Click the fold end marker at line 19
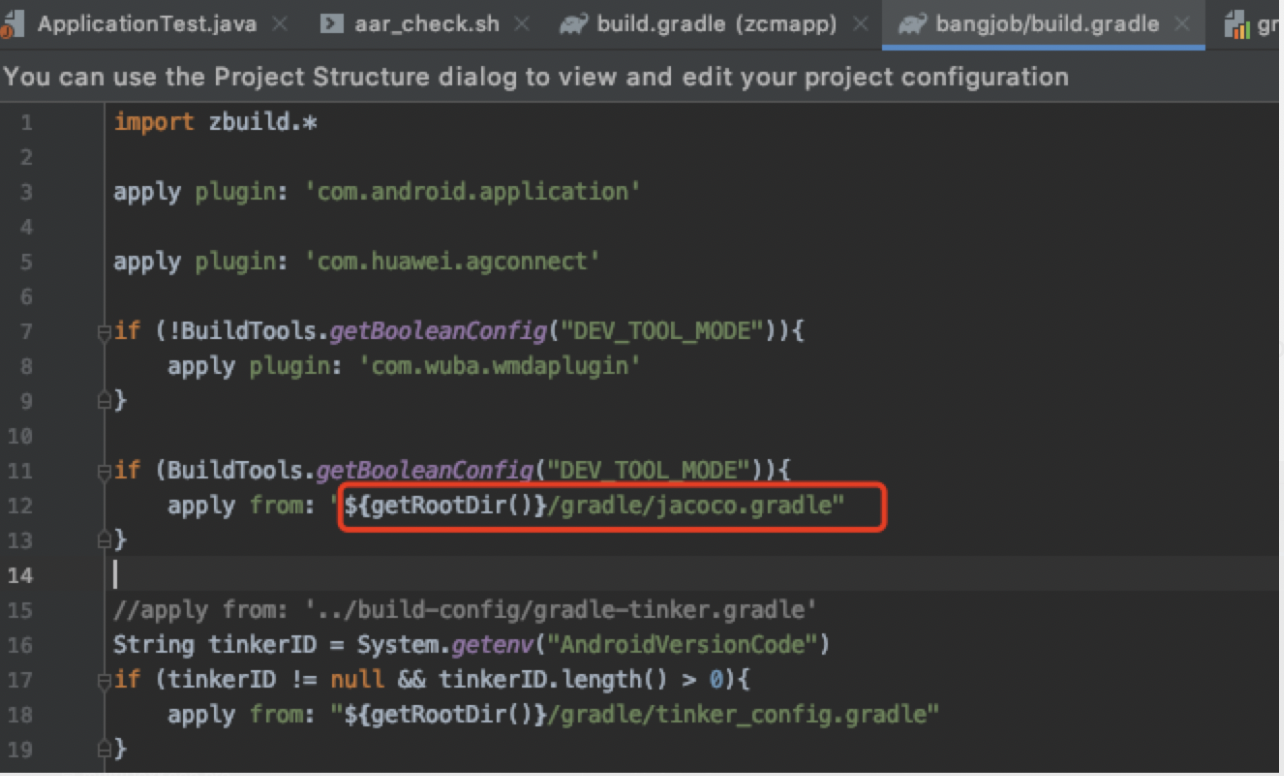This screenshot has width=1284, height=776. pos(104,749)
